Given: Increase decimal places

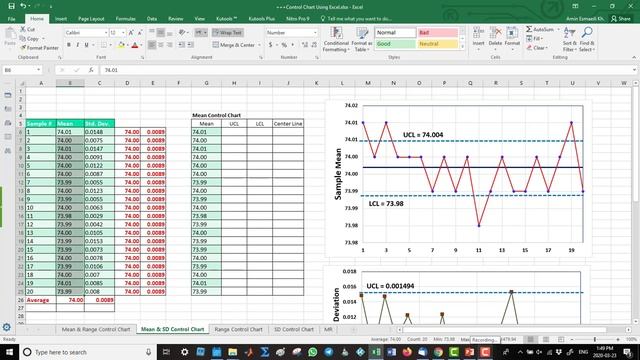Looking at the screenshot, I should click(x=304, y=45).
